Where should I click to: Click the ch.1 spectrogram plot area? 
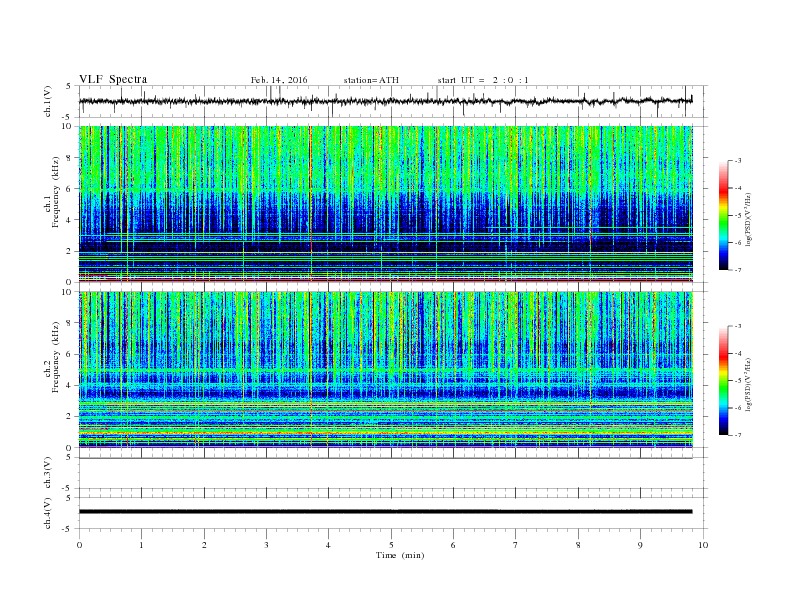coord(385,203)
